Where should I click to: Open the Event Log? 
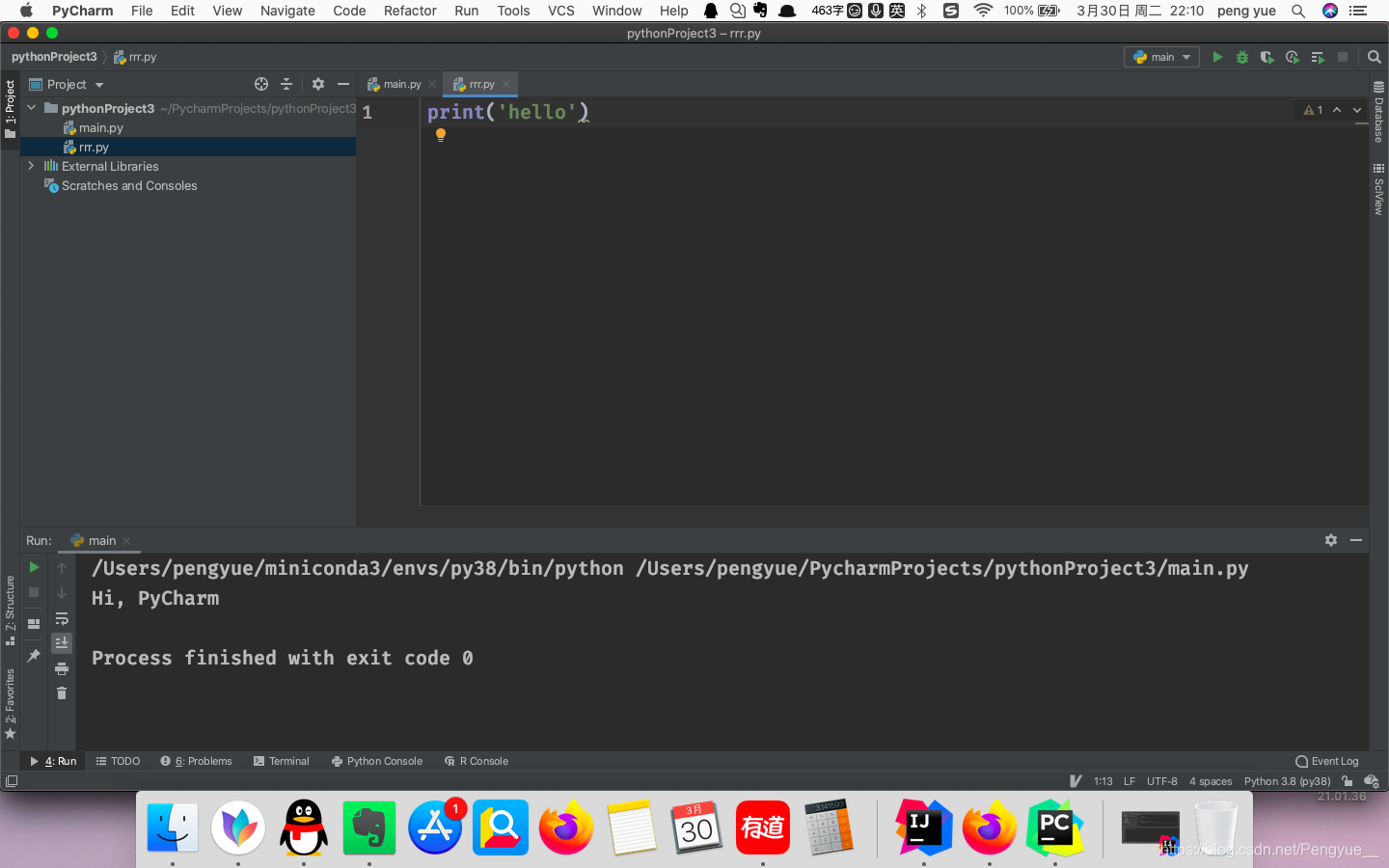pyautogui.click(x=1327, y=761)
